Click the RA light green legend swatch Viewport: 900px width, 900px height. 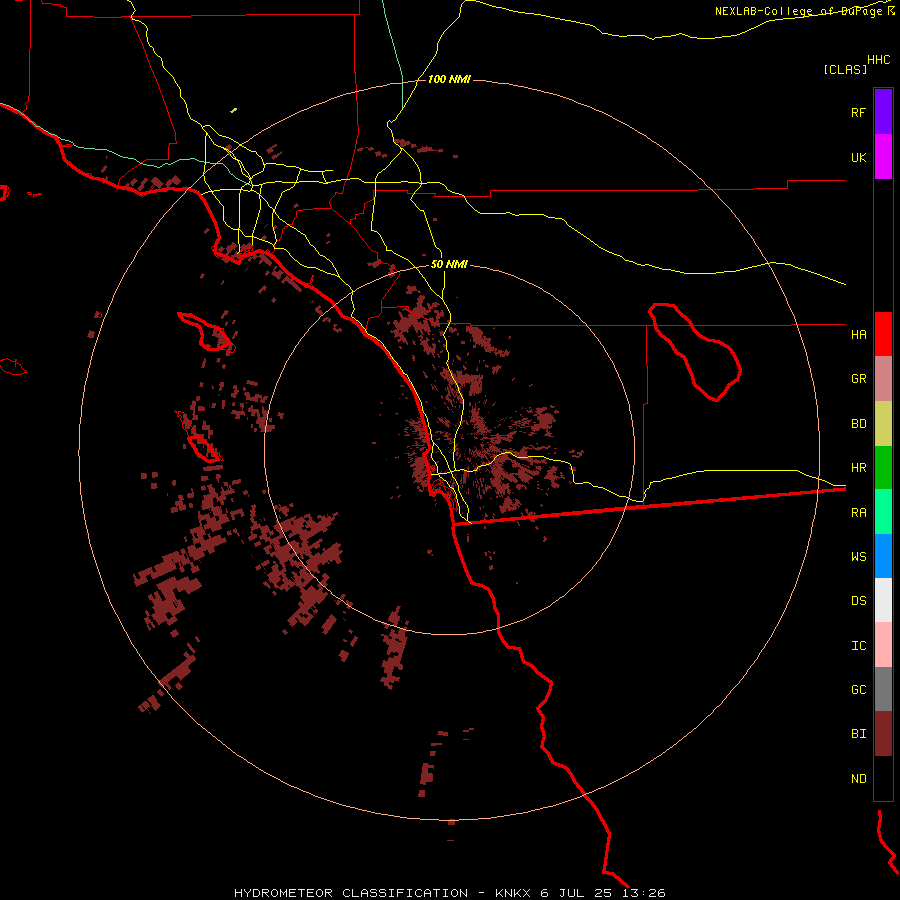click(883, 512)
